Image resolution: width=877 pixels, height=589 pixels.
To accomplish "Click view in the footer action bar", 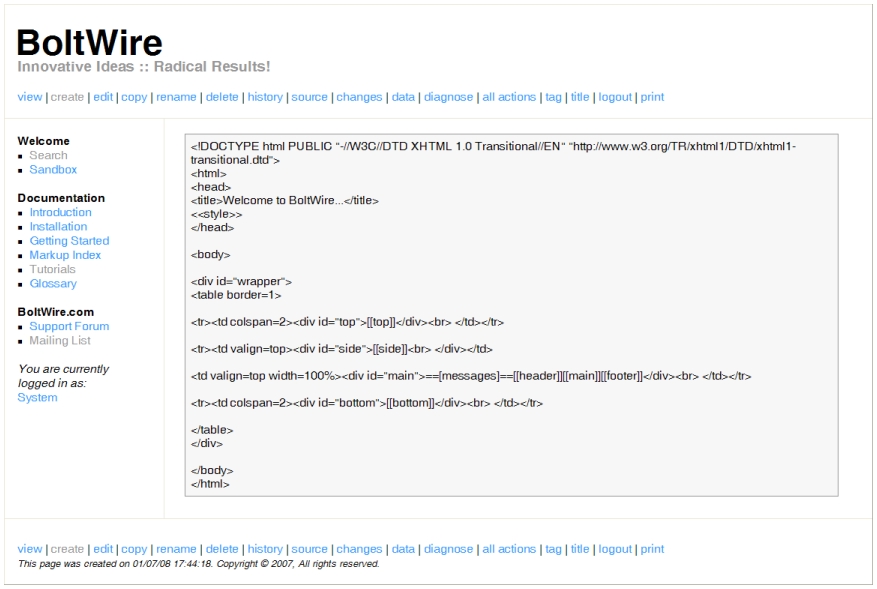I will click(x=30, y=549).
